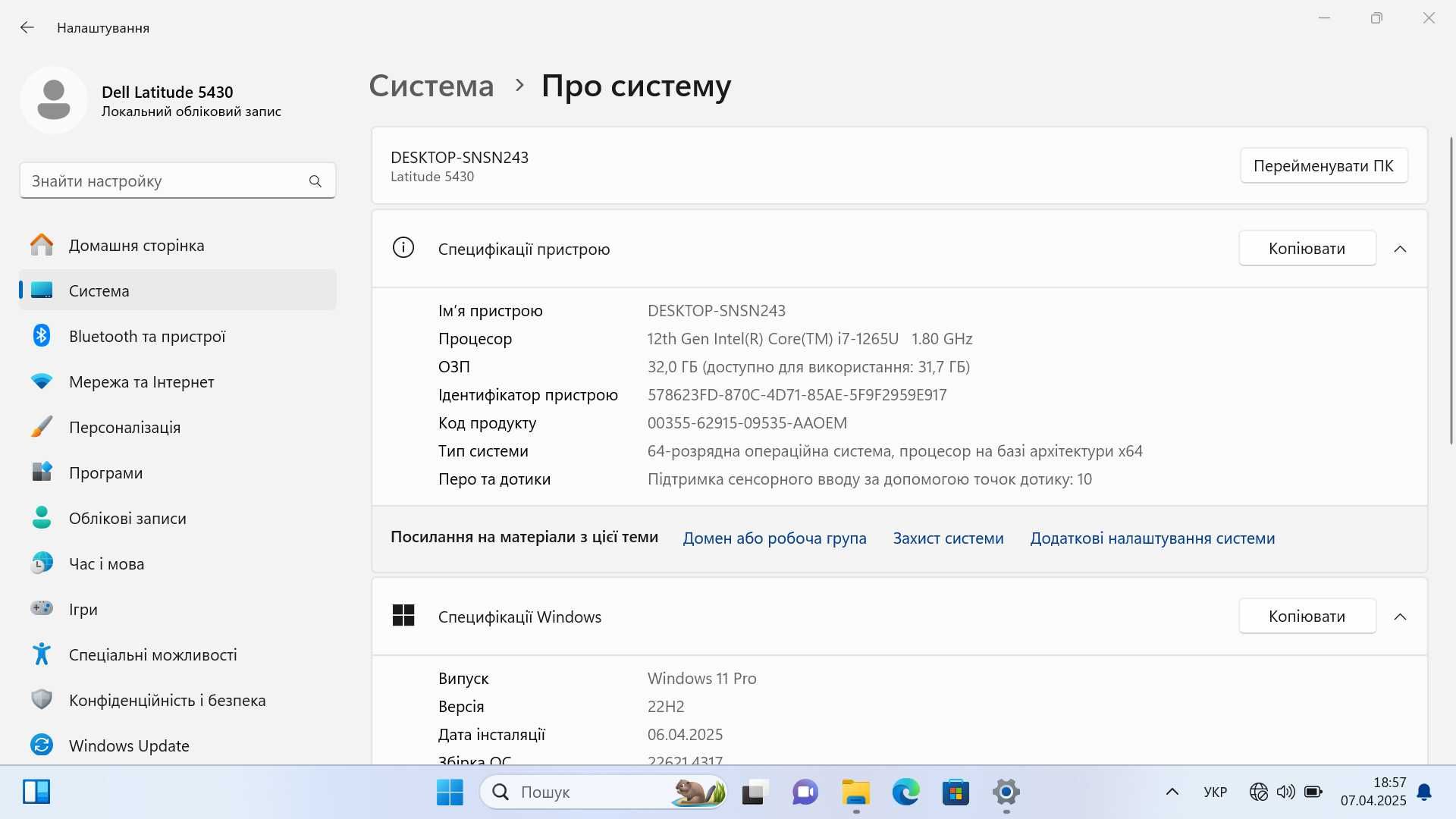Click the taskbar Пошук search box
Screen dimensions: 1456x819
coord(603,792)
